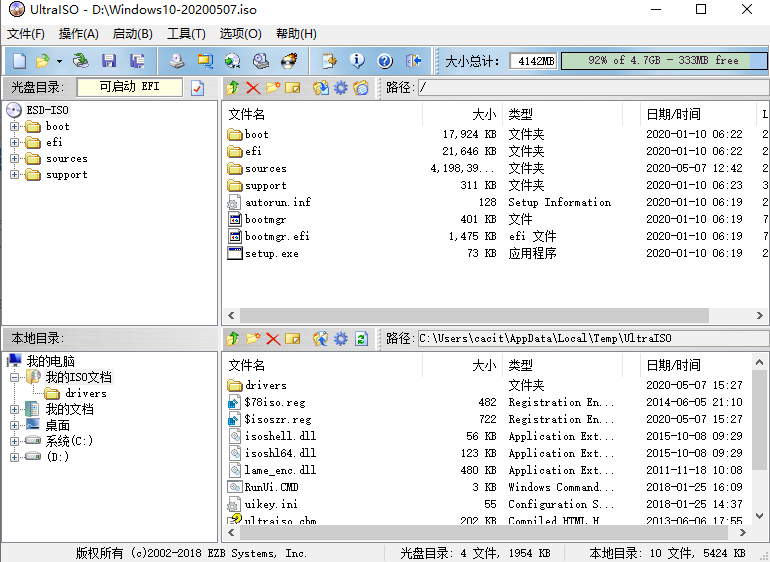Screen dimensions: 770x562
Task: Select setup.exe in the ISO file list
Action: [x=272, y=253]
